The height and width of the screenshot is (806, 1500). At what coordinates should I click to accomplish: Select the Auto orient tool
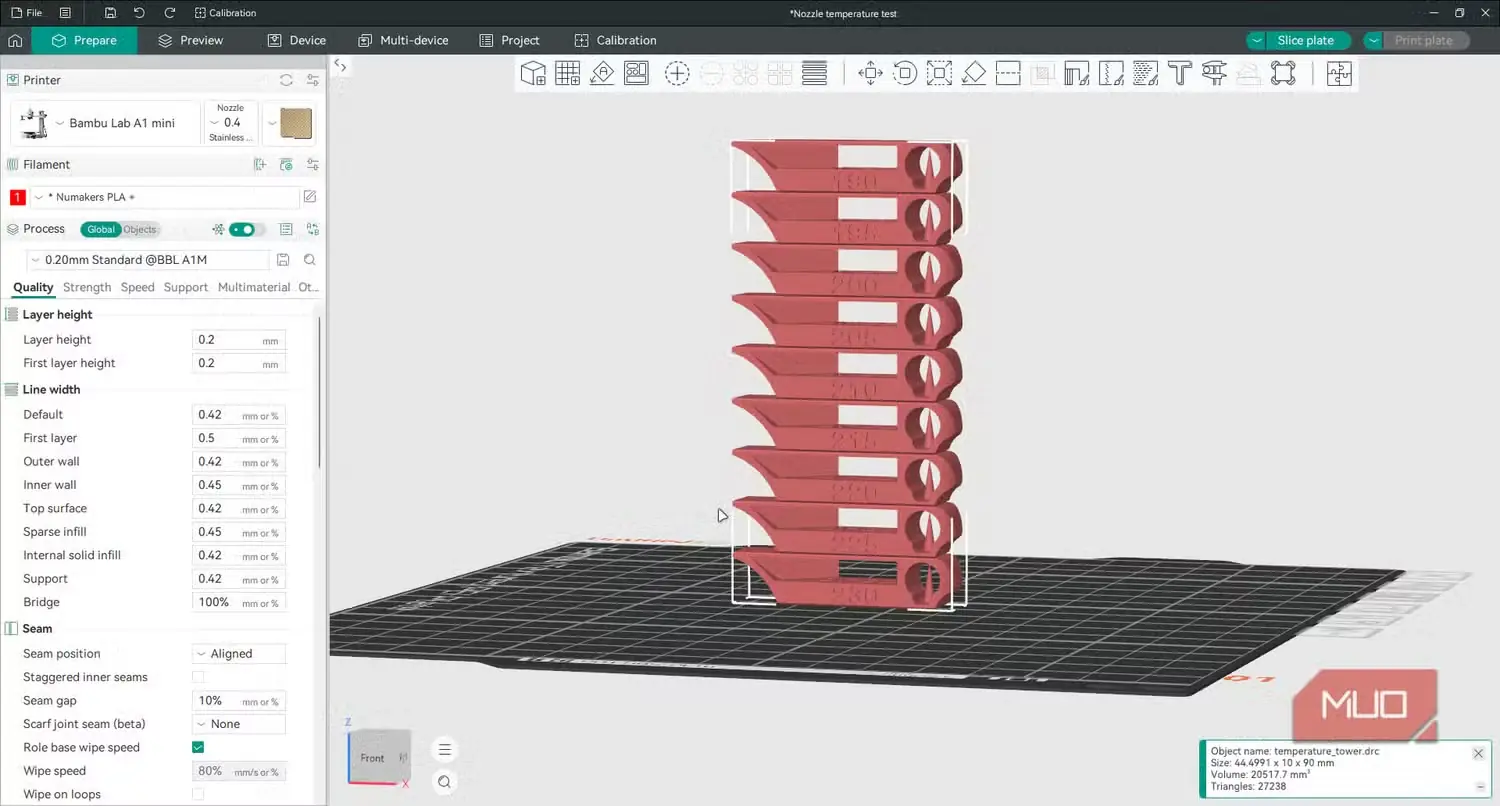click(602, 73)
